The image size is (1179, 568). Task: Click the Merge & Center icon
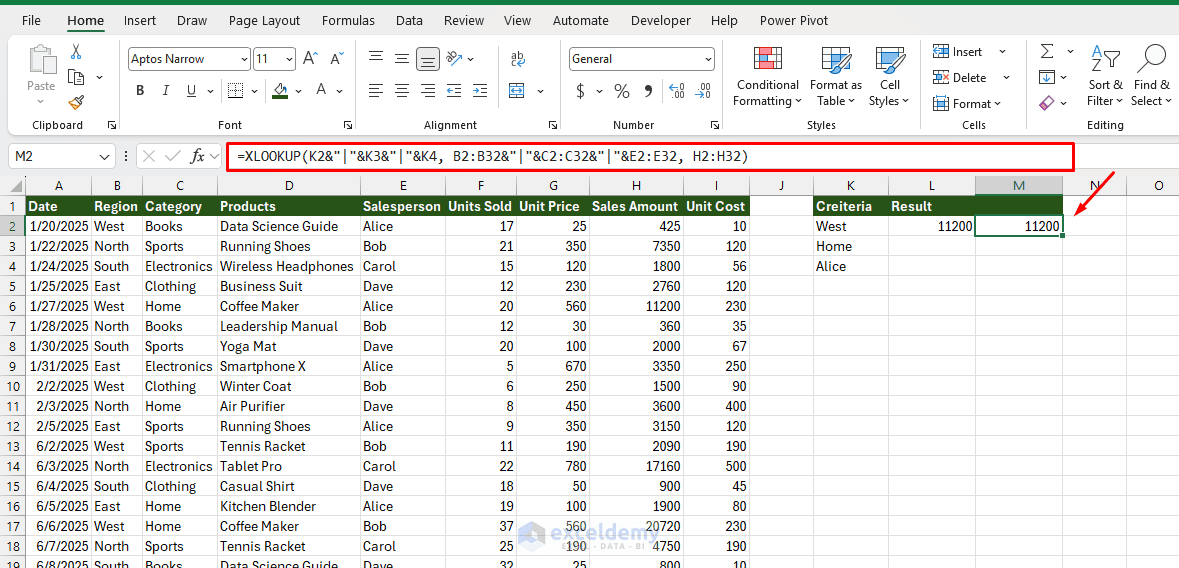point(517,90)
